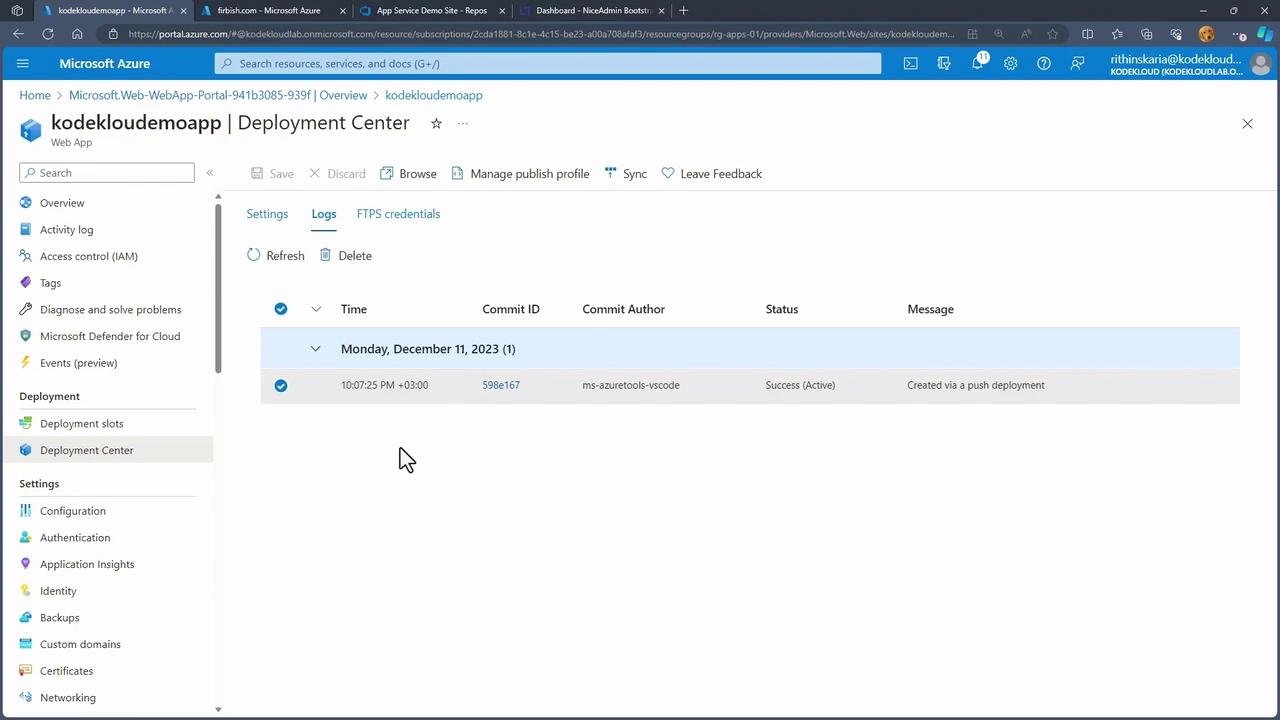Viewport: 1280px width, 720px height.
Task: Open Configuration in the sidebar
Action: [x=73, y=511]
